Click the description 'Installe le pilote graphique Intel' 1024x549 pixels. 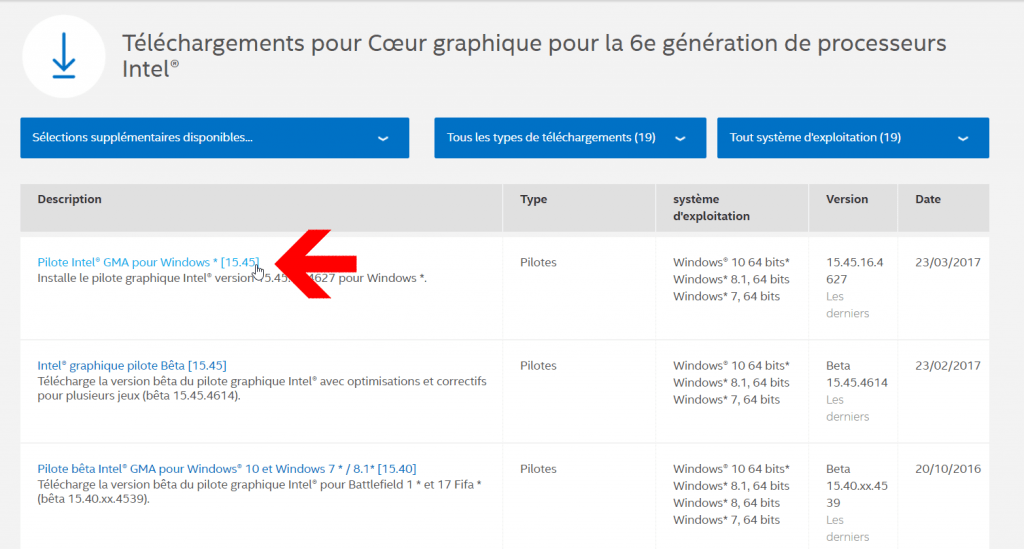tap(232, 278)
